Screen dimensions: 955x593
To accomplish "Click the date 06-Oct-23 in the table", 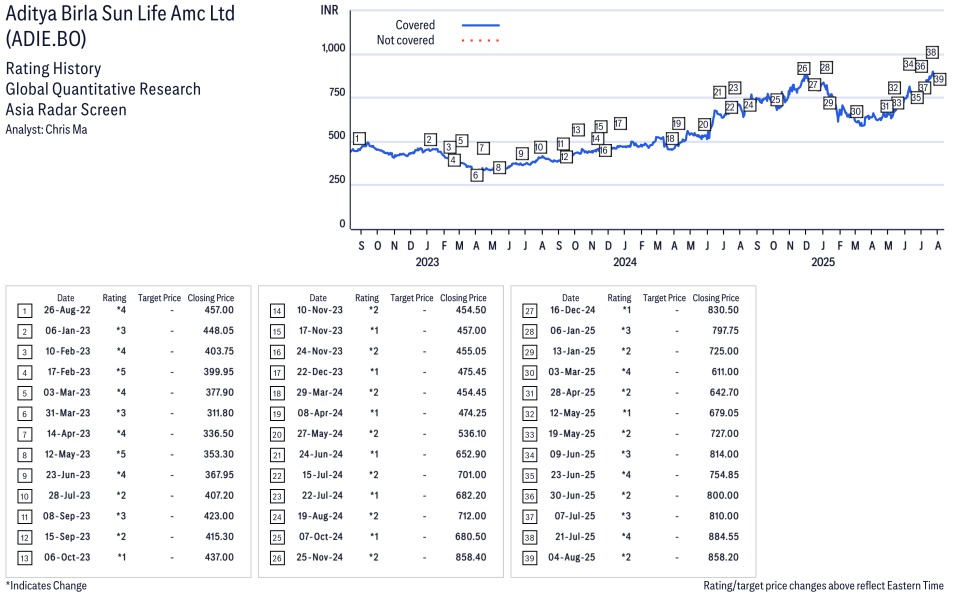I will [67, 557].
